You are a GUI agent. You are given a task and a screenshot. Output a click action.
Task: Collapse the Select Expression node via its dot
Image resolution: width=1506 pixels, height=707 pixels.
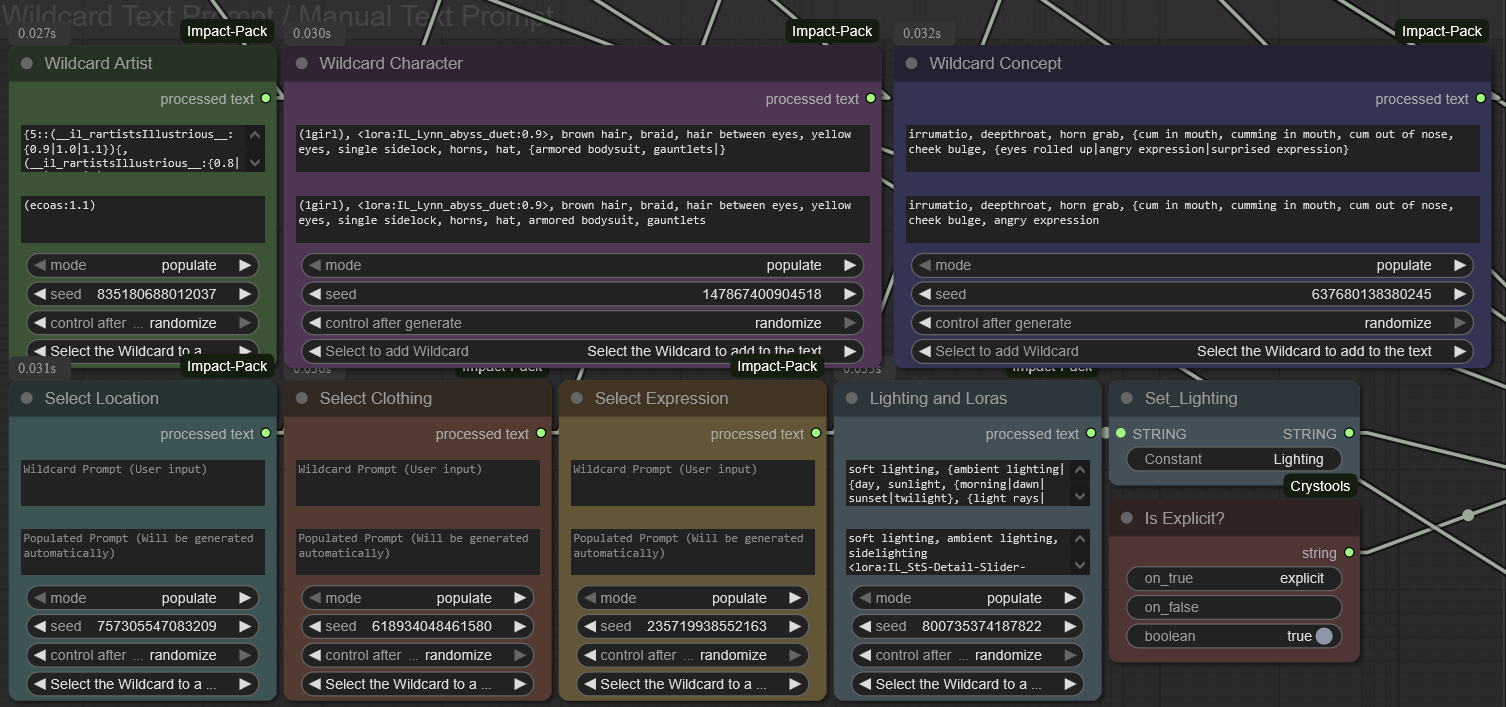(x=577, y=398)
